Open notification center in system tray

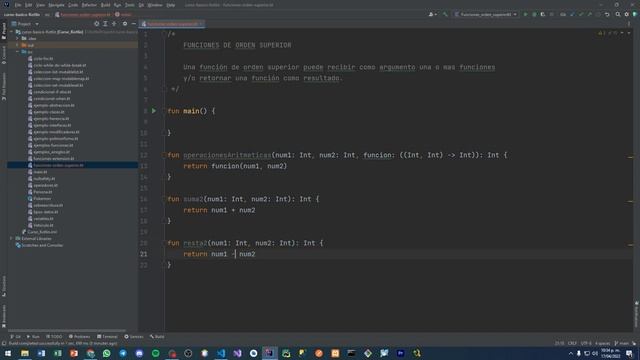(x=629, y=353)
